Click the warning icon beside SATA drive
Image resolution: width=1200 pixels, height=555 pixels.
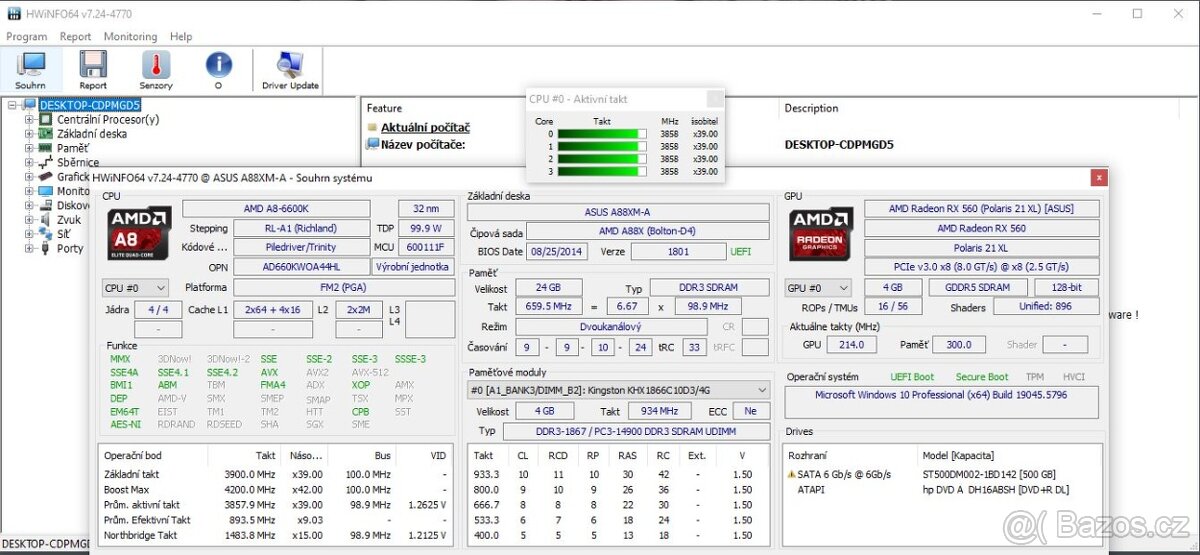[791, 474]
